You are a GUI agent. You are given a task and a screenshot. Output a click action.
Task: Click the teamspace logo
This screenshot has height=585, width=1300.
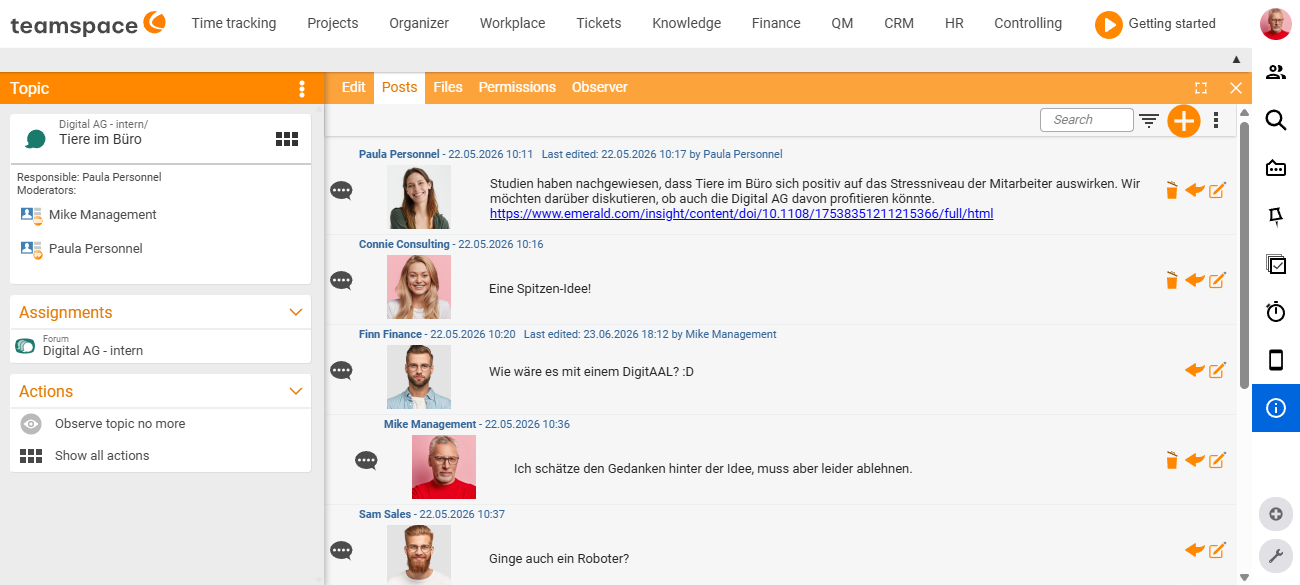(88, 24)
